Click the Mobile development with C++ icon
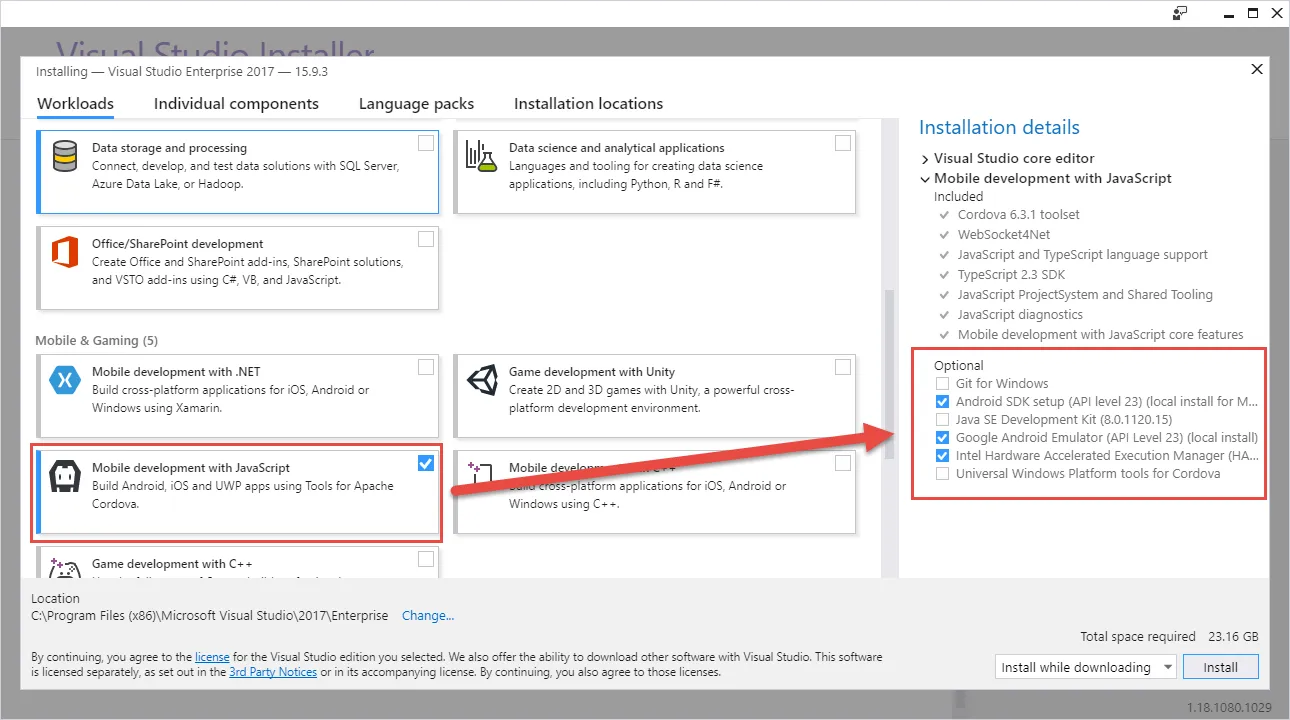The width and height of the screenshot is (1290, 720). click(482, 472)
